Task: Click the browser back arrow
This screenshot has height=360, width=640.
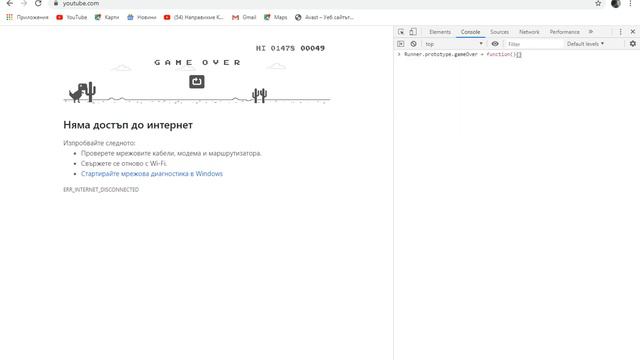Action: click(x=10, y=3)
